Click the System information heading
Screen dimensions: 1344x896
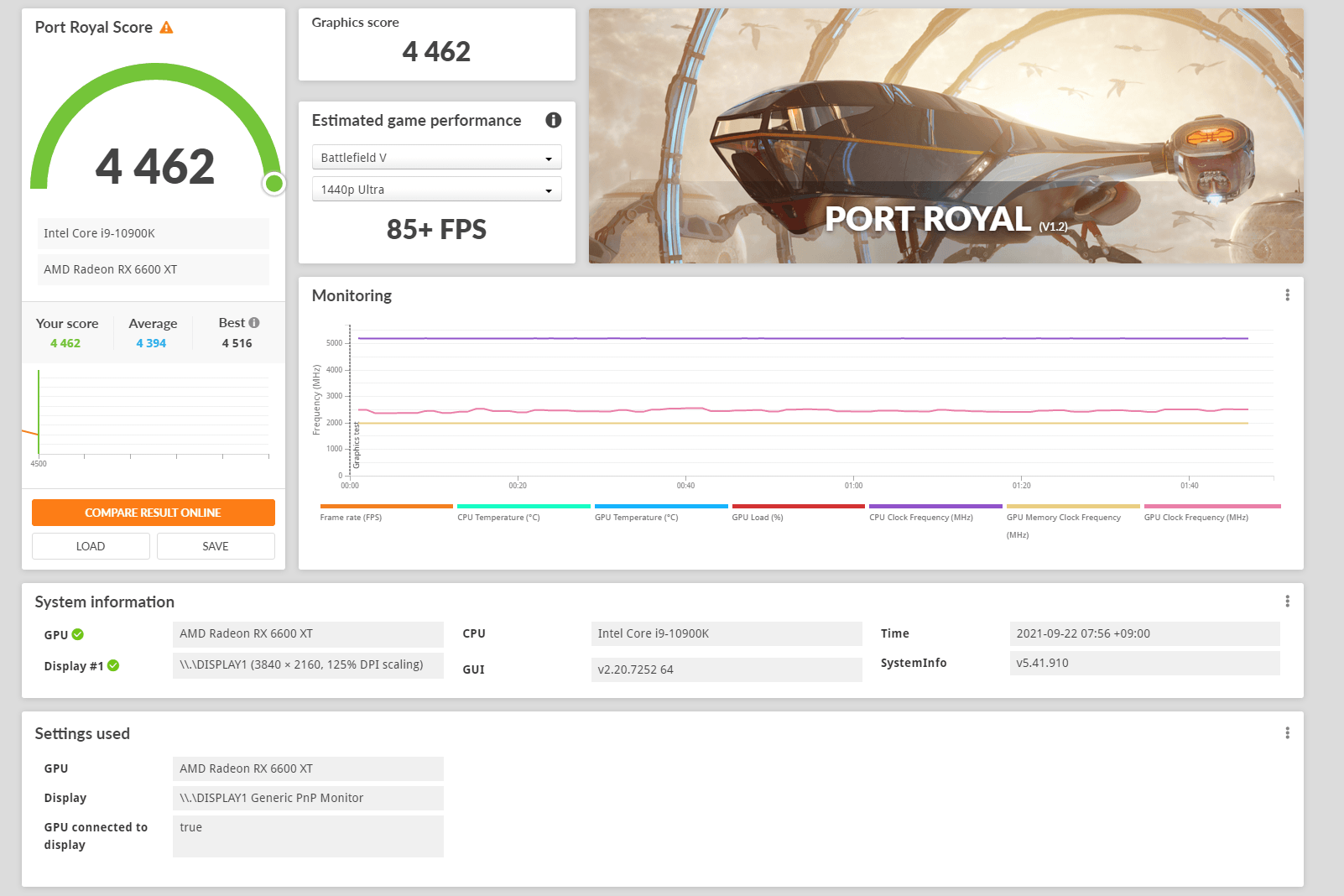105,602
